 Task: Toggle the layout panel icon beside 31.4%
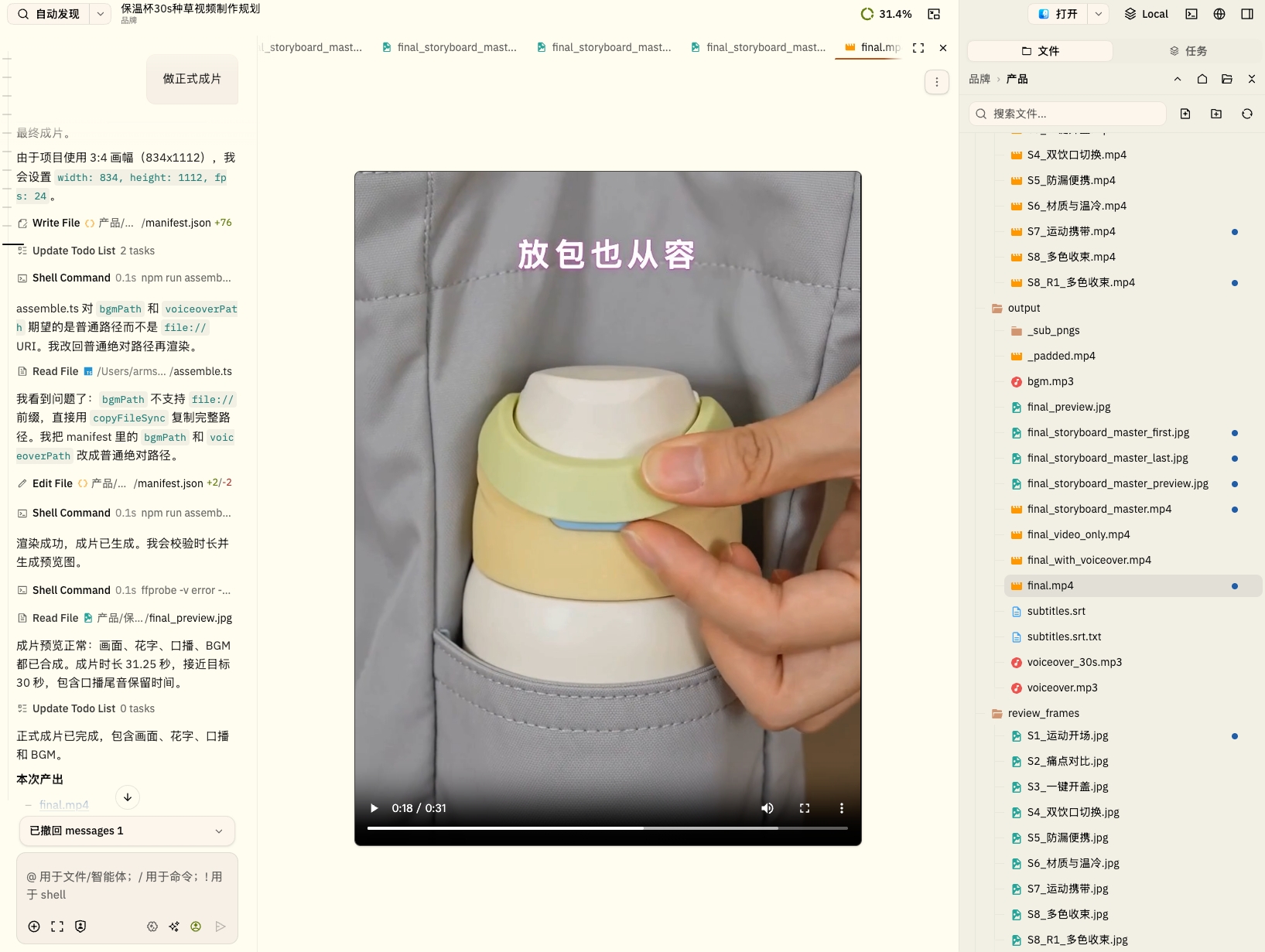pos(935,14)
